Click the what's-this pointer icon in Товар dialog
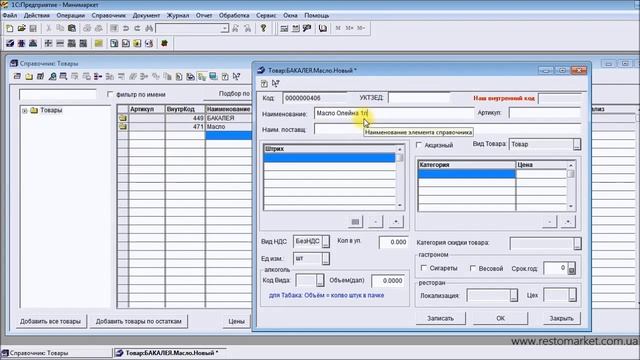 [x=276, y=84]
